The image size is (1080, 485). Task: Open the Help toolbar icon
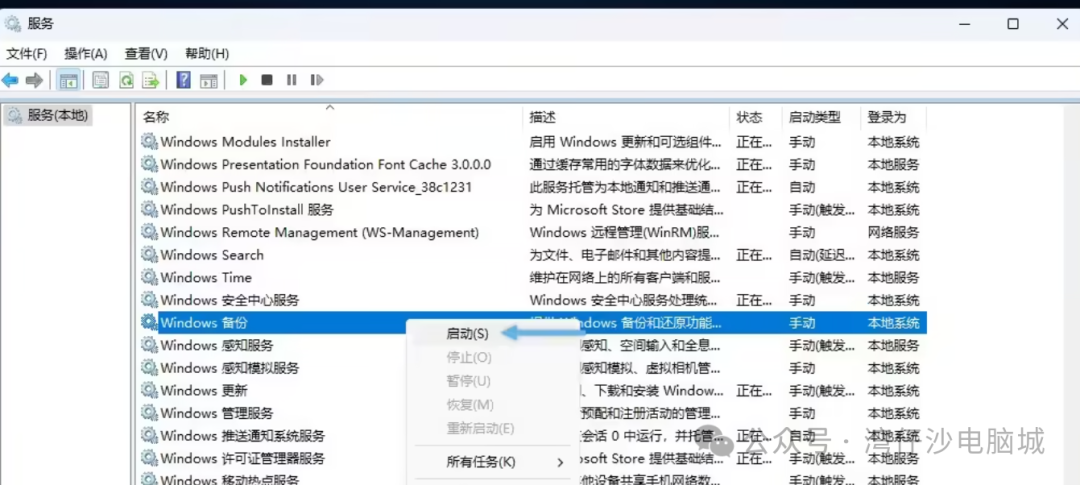click(183, 81)
